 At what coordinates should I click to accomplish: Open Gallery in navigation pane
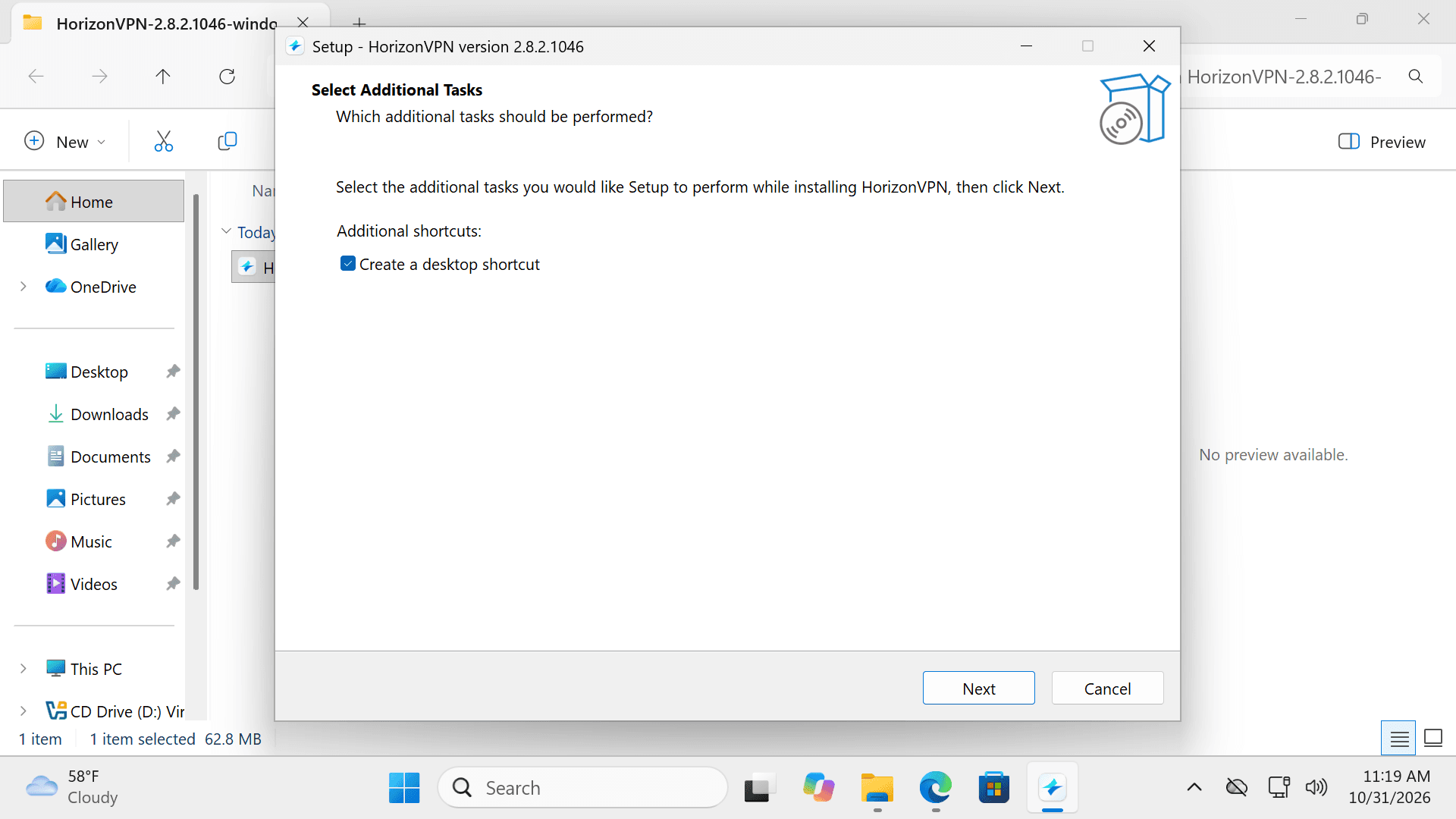(x=94, y=244)
